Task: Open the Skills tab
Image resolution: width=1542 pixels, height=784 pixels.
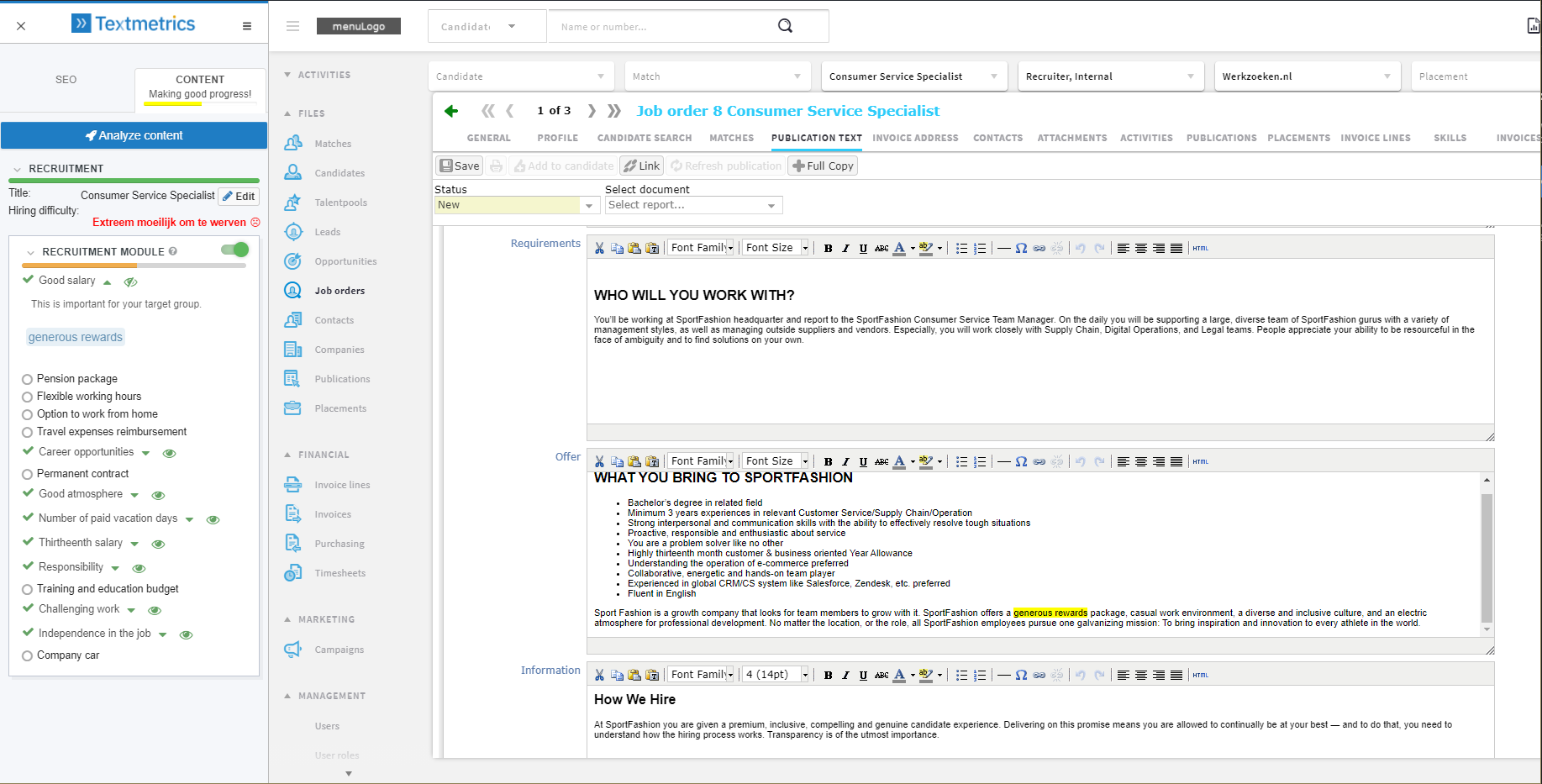Action: 1450,138
